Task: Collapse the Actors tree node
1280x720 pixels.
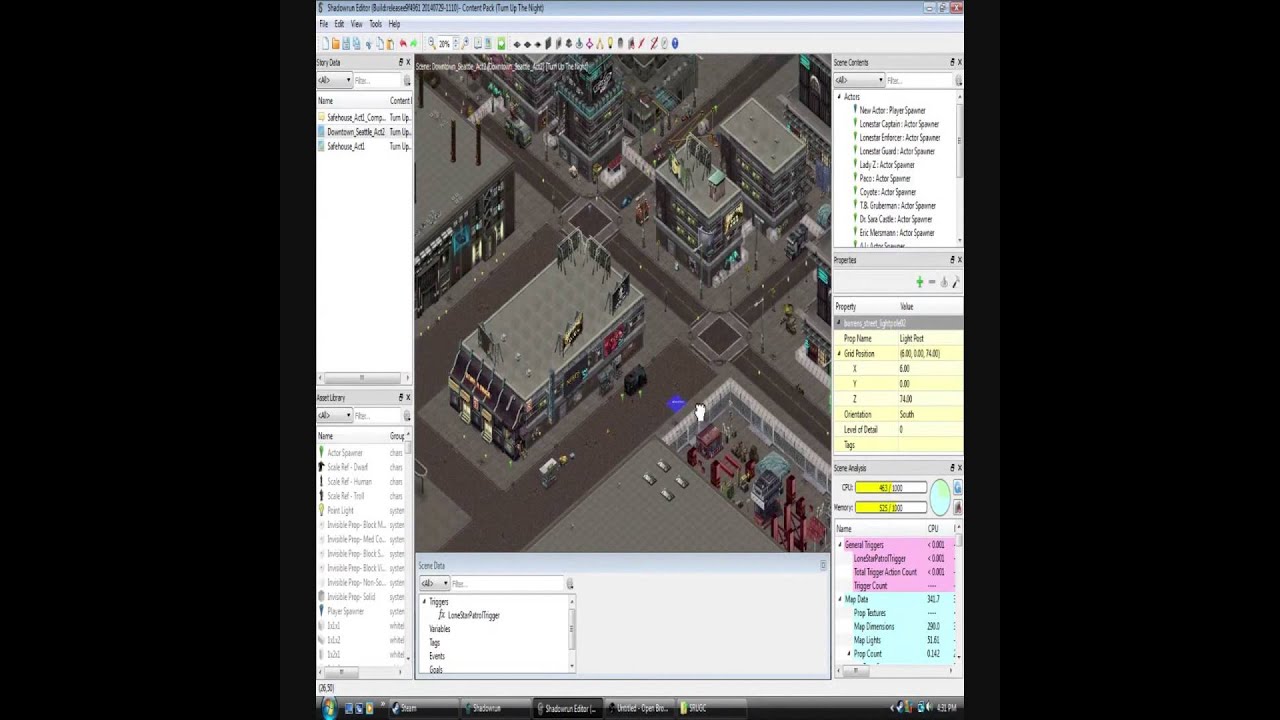Action: pyautogui.click(x=839, y=97)
